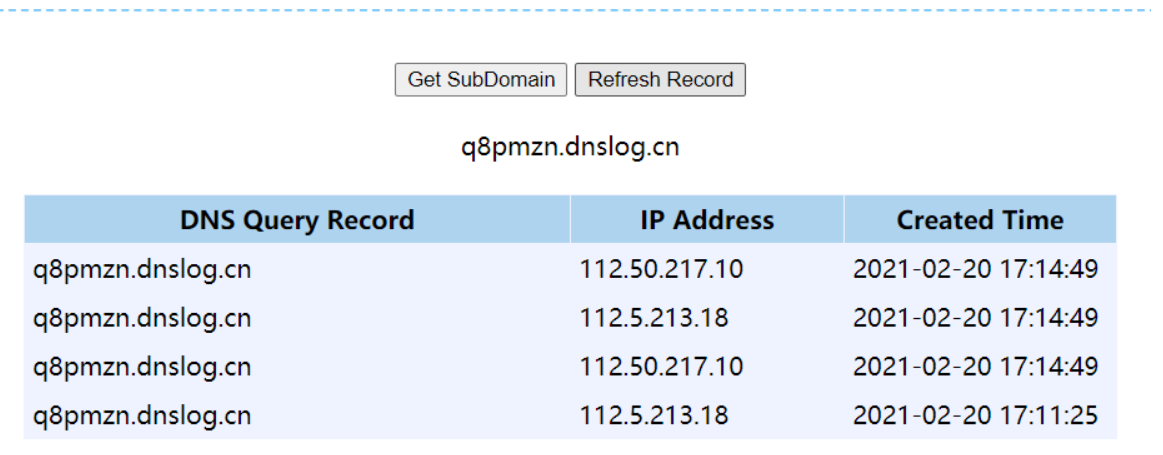Select the generated subdomain q8pmzn.dnslog.cn above the table
1163x455 pixels.
570,147
